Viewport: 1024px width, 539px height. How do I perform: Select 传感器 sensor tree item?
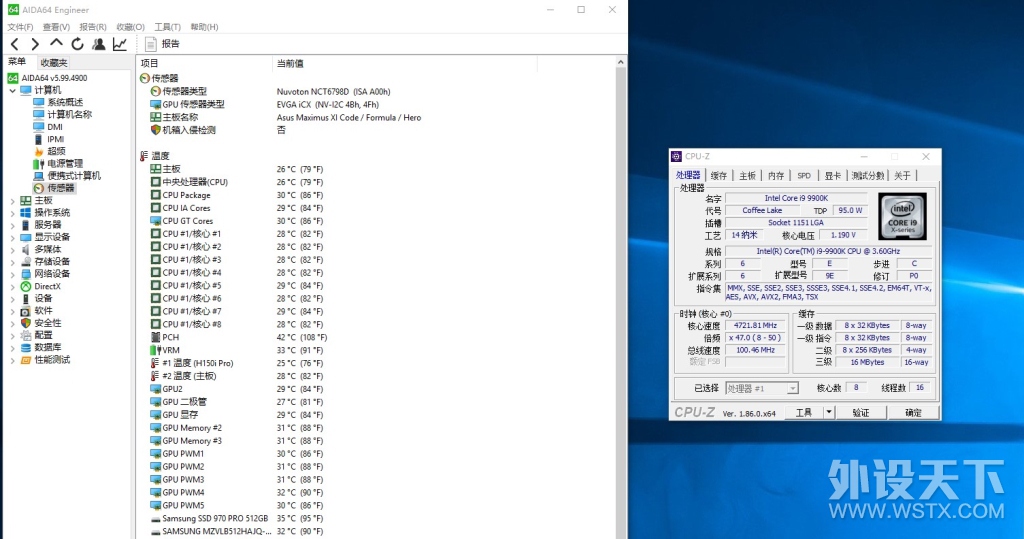[60, 188]
